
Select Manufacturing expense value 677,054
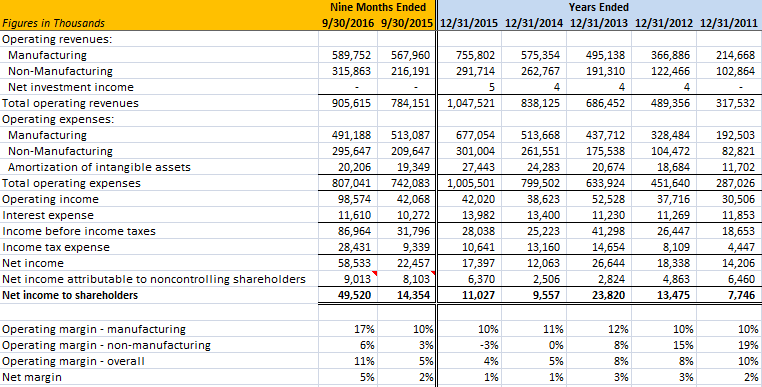coord(476,135)
